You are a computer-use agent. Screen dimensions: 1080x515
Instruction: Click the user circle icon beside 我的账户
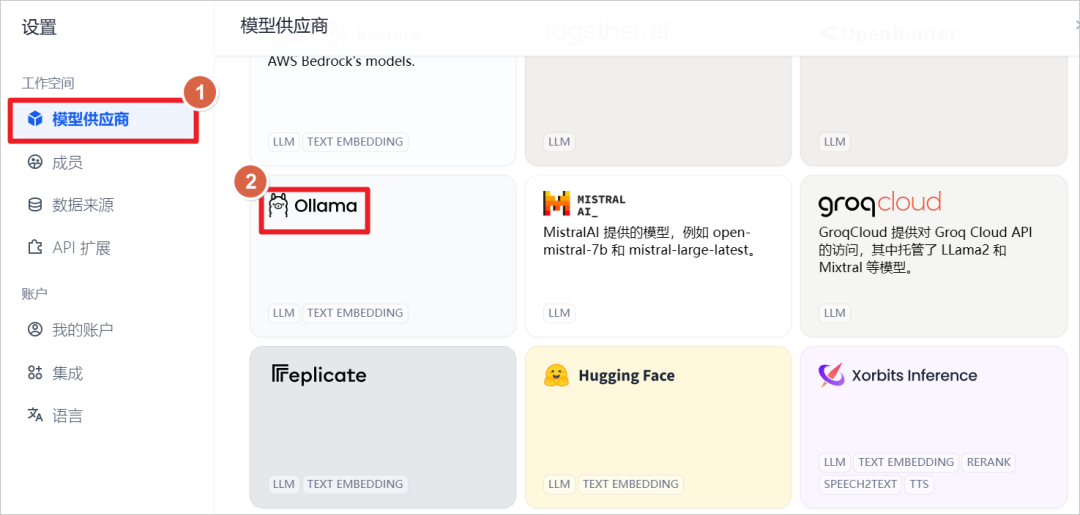pos(34,330)
